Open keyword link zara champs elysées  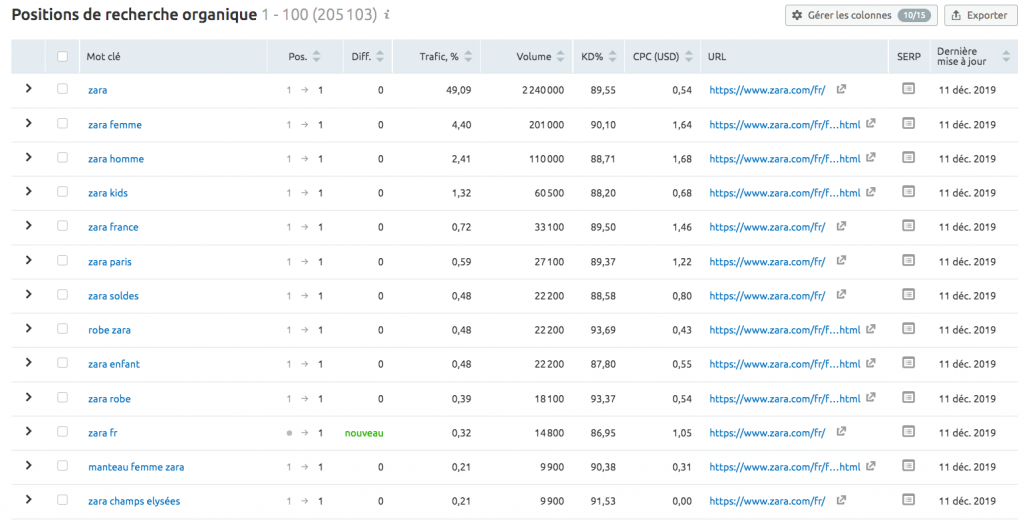coord(134,501)
